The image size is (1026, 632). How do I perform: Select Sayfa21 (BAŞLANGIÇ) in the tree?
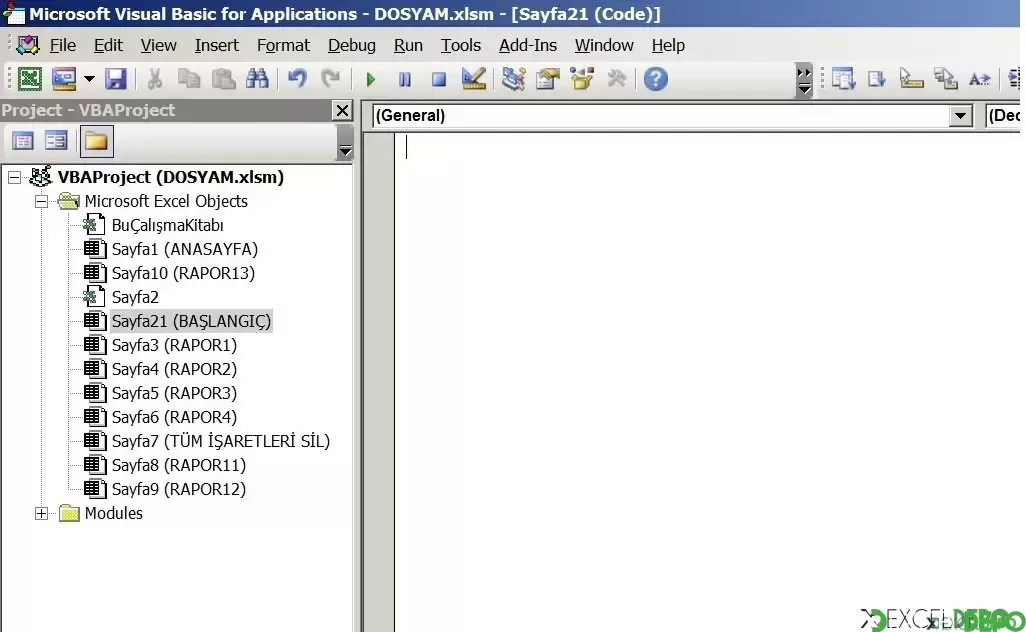tap(191, 321)
